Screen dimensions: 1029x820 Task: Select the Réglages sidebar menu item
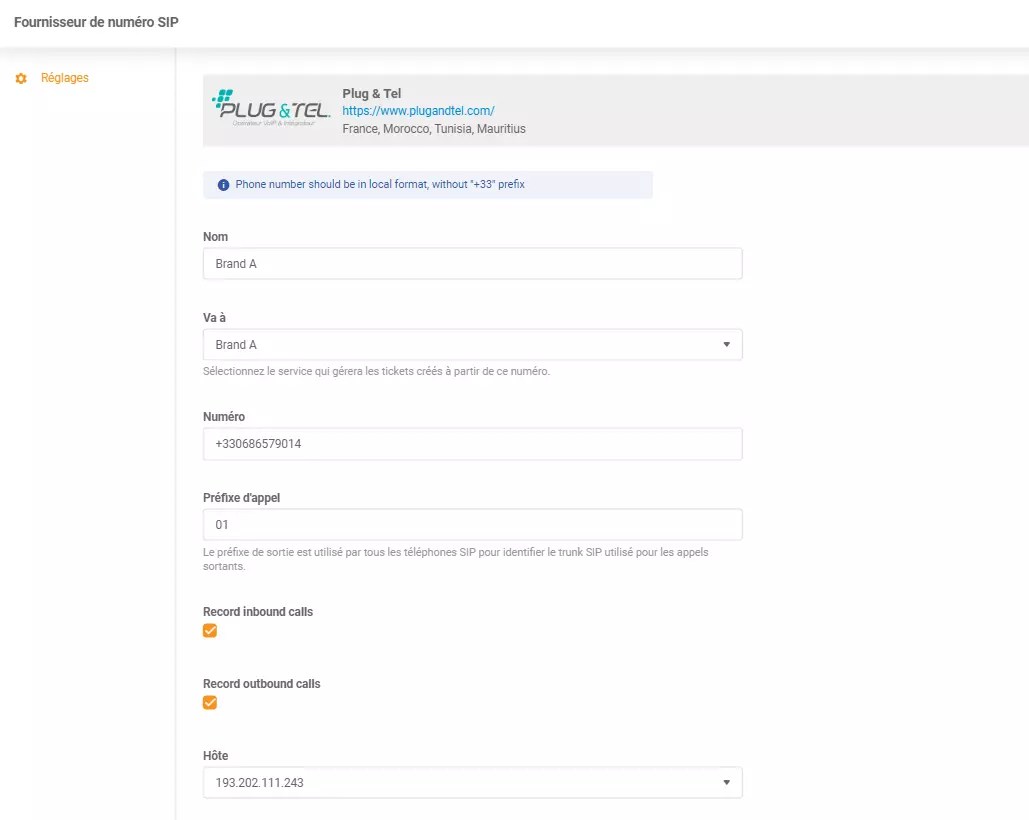click(66, 76)
